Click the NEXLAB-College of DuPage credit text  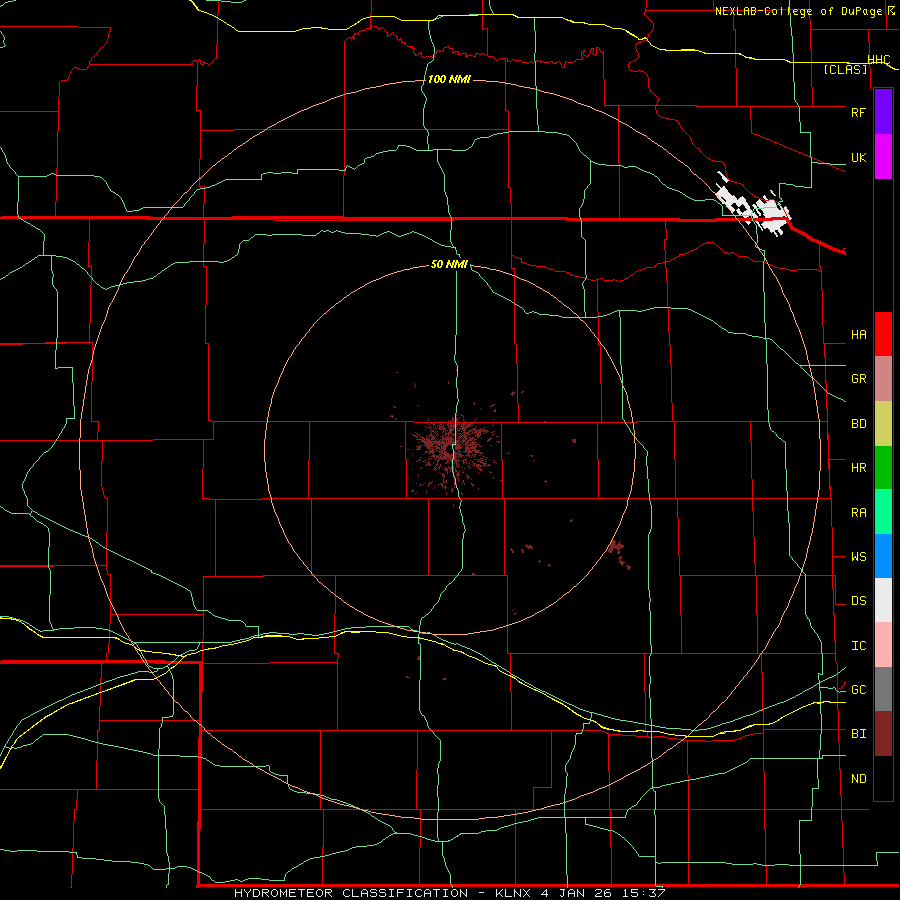798,11
